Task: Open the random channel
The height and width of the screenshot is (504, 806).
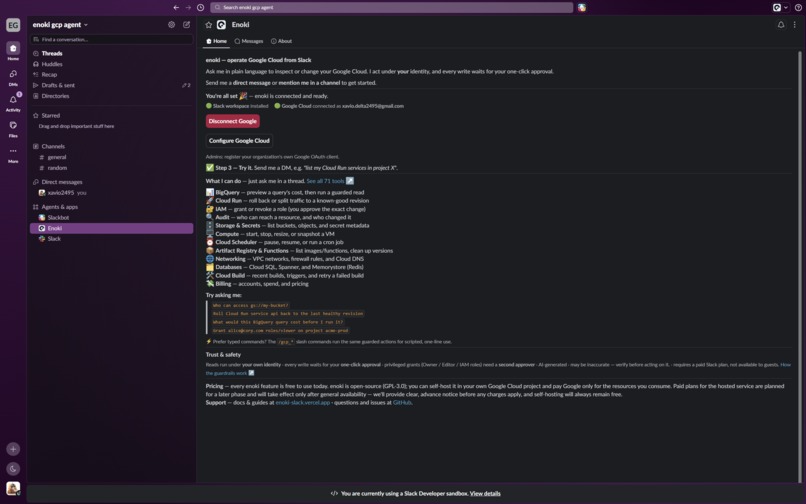Action: [112, 168]
